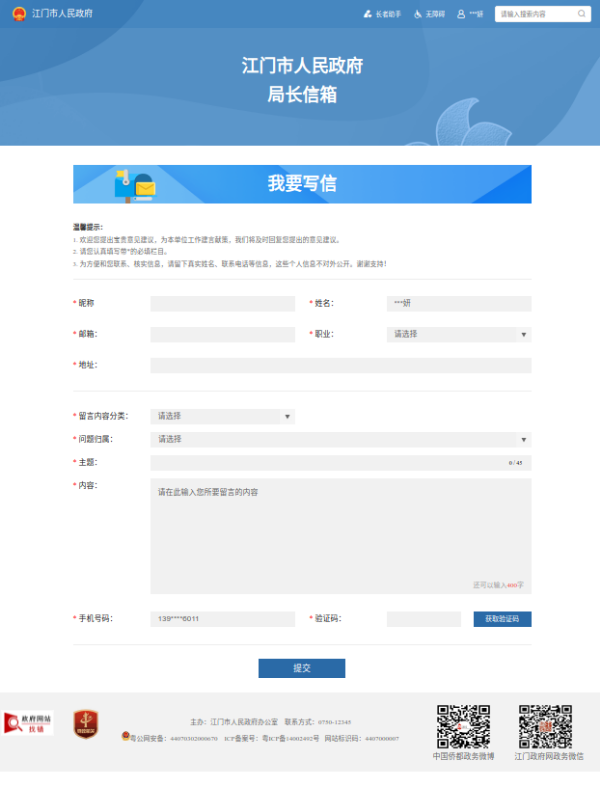The image size is (600, 786).
Task: Click the national emblem logo in header
Action: (18, 14)
